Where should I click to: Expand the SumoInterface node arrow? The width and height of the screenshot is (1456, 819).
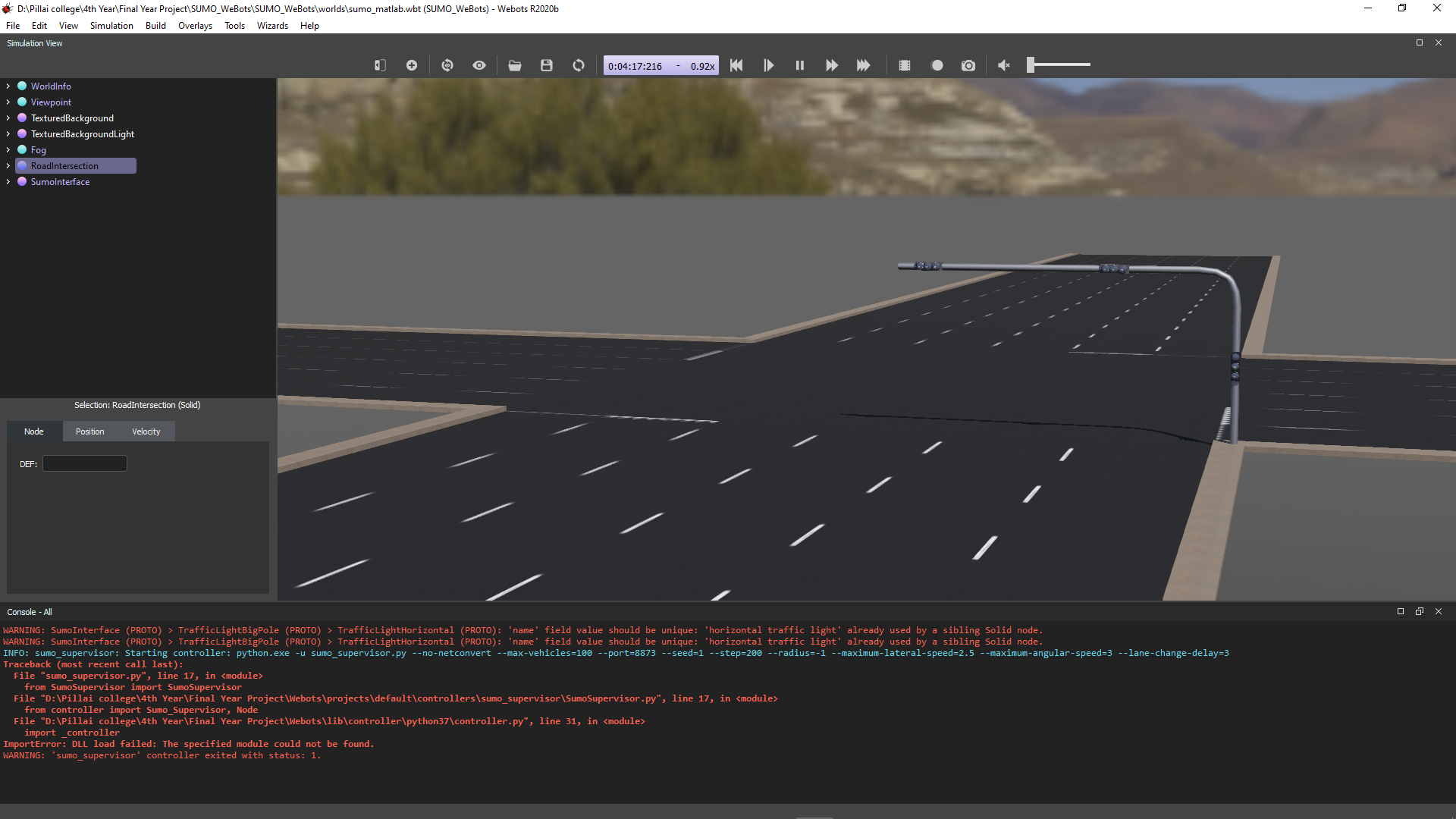[x=8, y=182]
